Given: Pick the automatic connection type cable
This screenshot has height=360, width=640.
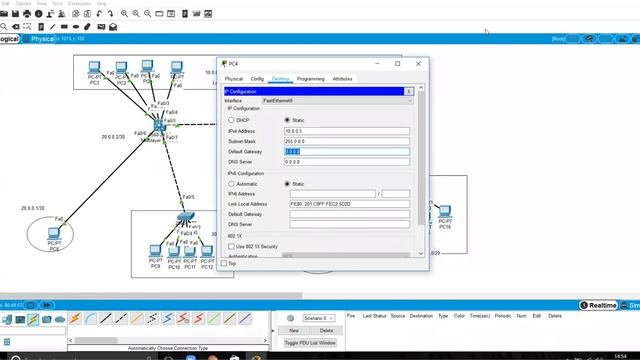Looking at the screenshot, I should (75, 318).
